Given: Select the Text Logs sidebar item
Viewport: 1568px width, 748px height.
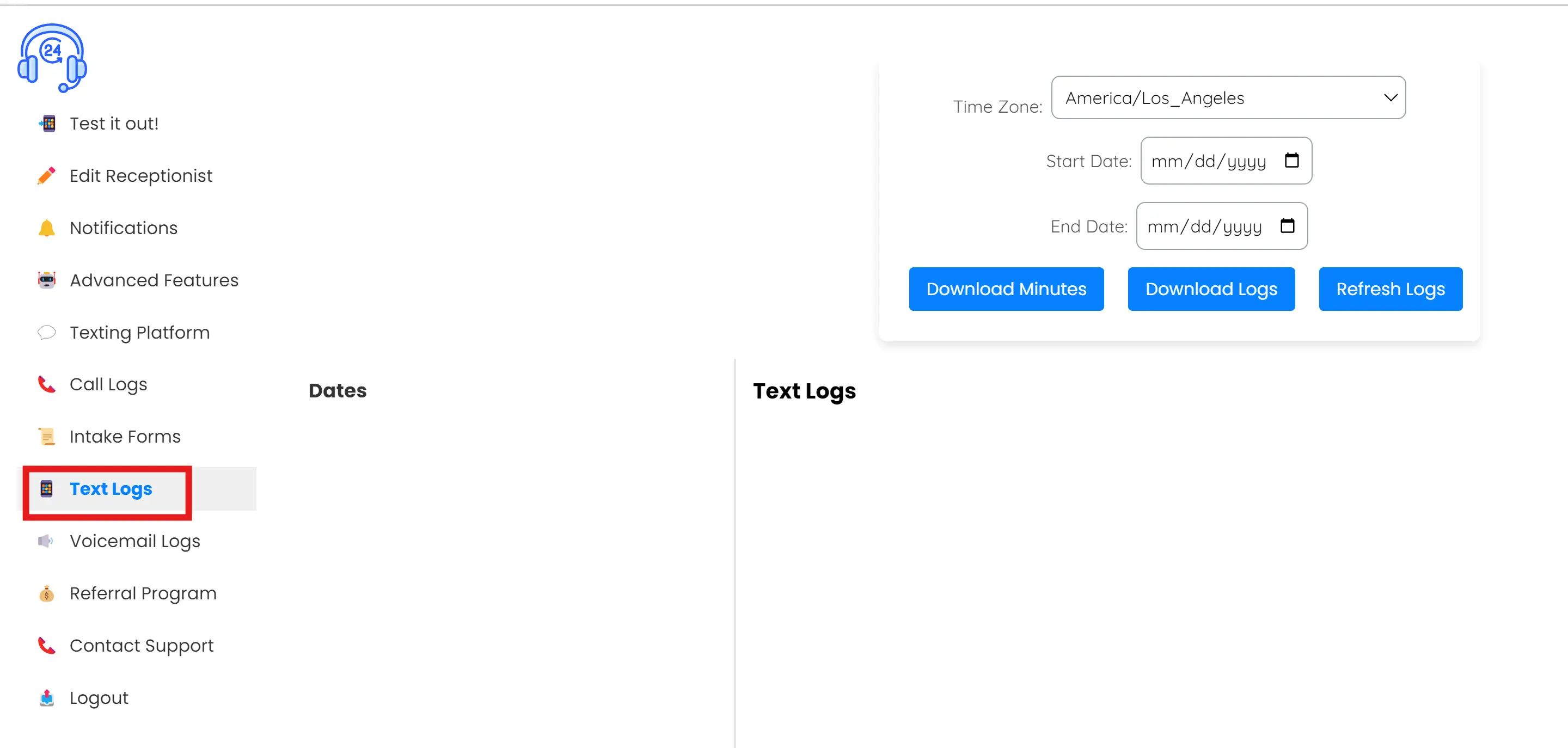Looking at the screenshot, I should (111, 489).
